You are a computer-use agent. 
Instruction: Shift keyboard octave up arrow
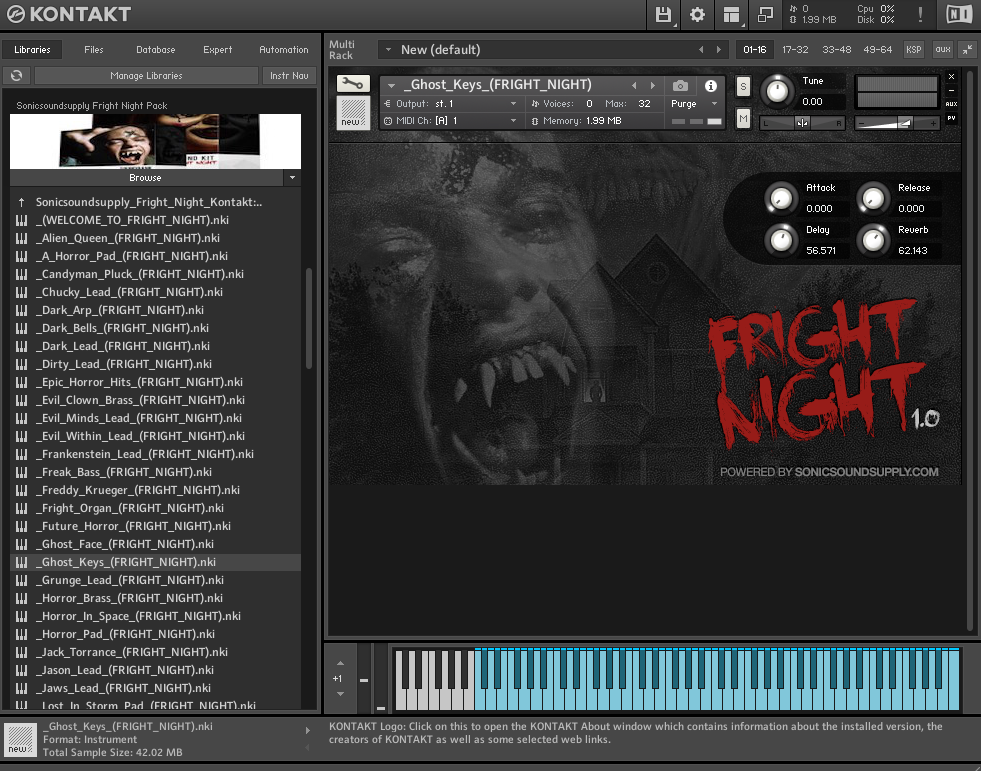[x=340, y=663]
